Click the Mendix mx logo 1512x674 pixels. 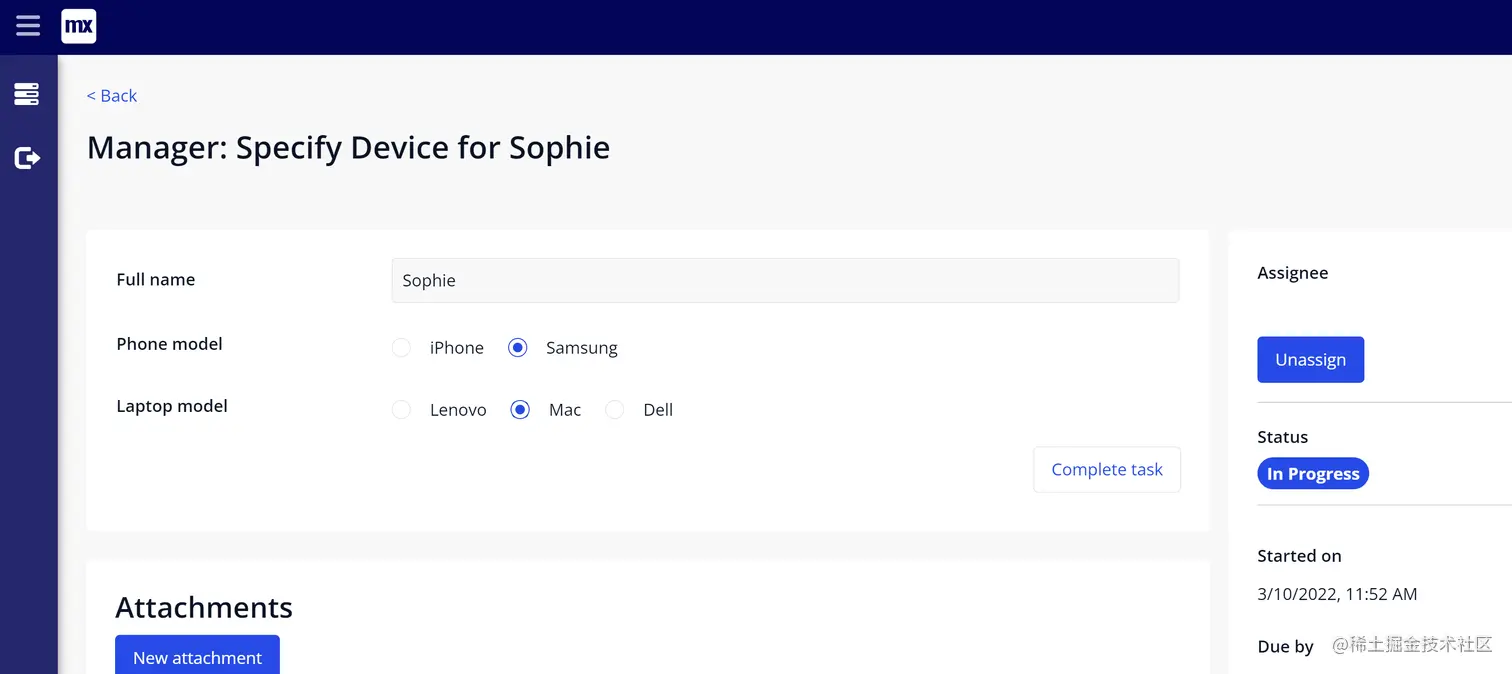point(79,26)
